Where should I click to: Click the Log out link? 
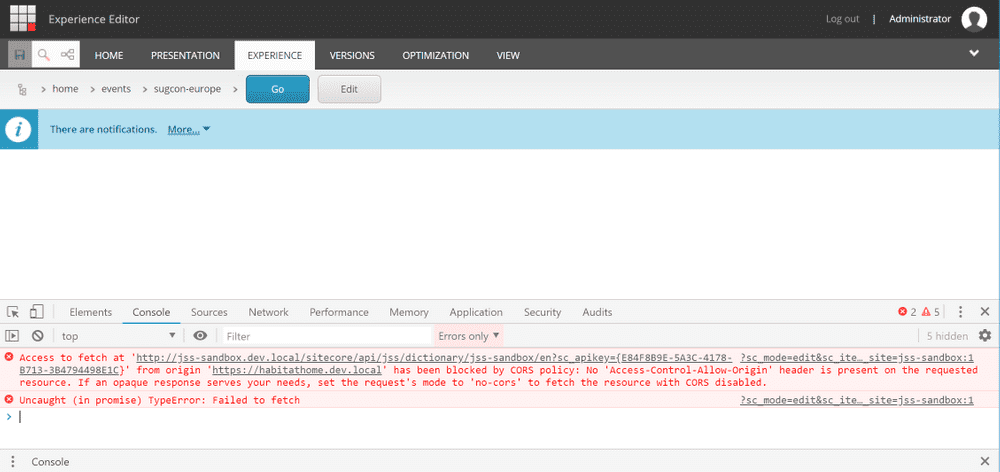click(842, 19)
